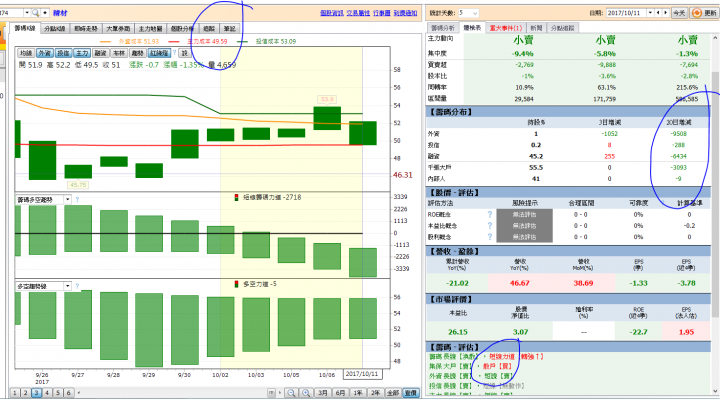
Task: Click the stock search magnifier icon
Action: [35, 13]
